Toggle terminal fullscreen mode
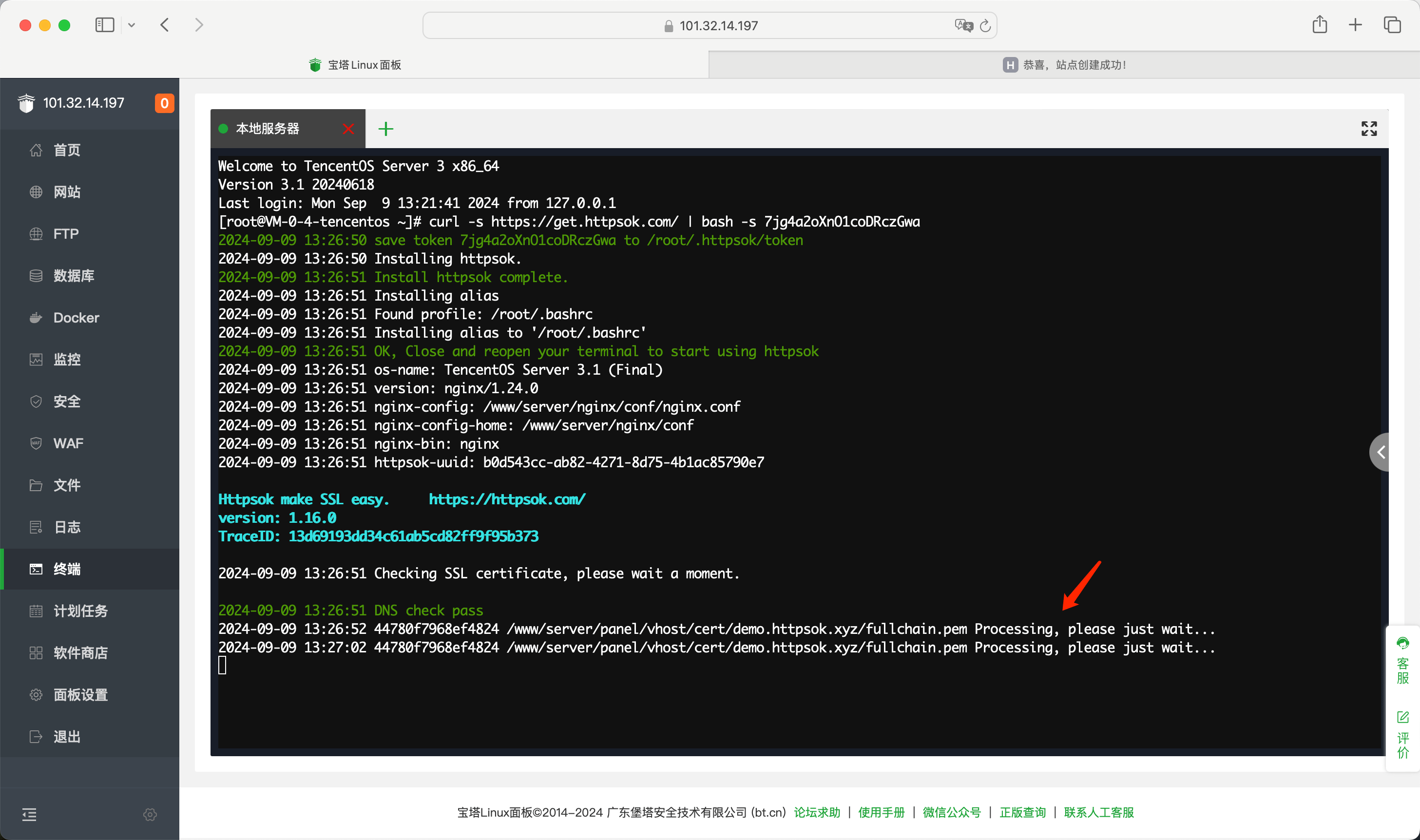The width and height of the screenshot is (1420, 840). pos(1369,129)
